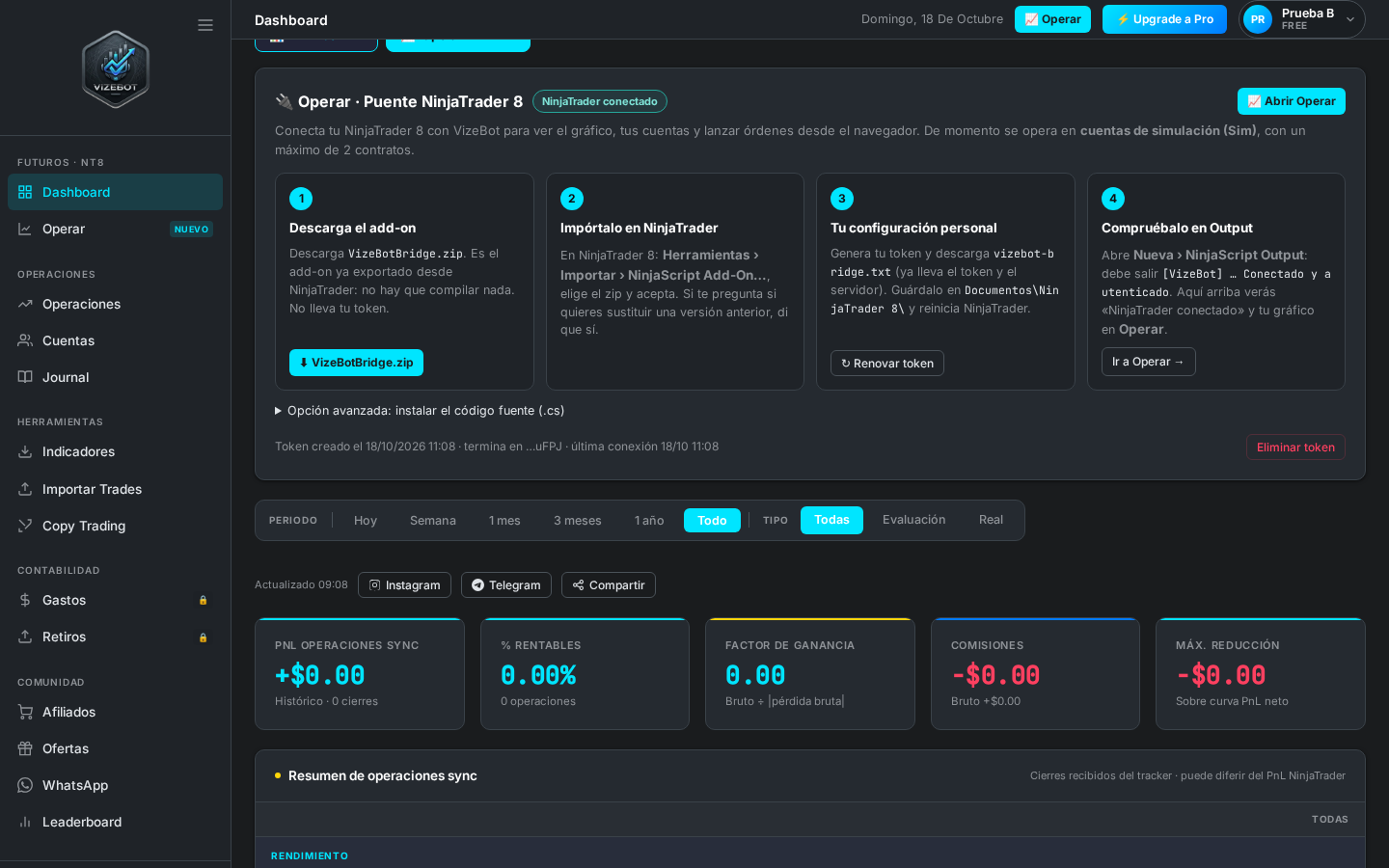This screenshot has height=868, width=1389.
Task: Select Semana period filter
Action: 433,520
